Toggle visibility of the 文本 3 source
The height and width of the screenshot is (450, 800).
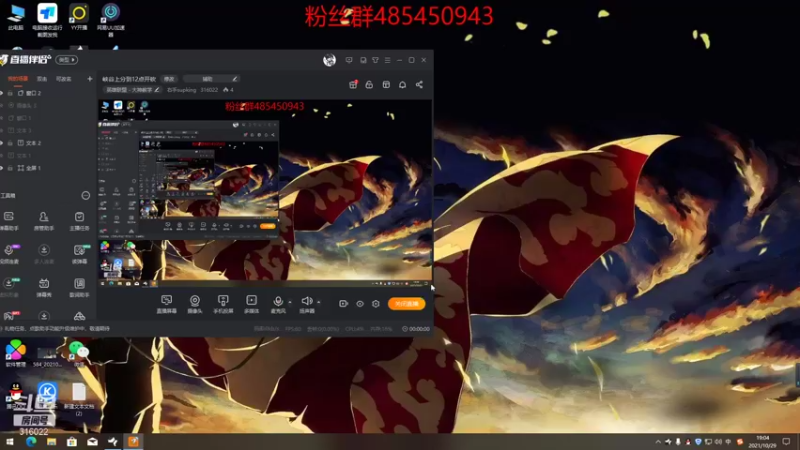point(2,131)
